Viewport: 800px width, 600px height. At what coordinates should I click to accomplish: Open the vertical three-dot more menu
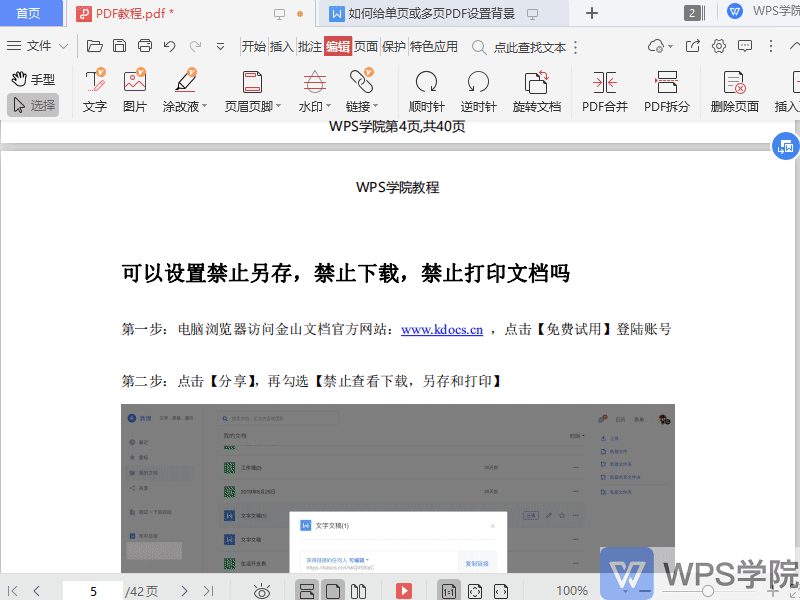[771, 46]
